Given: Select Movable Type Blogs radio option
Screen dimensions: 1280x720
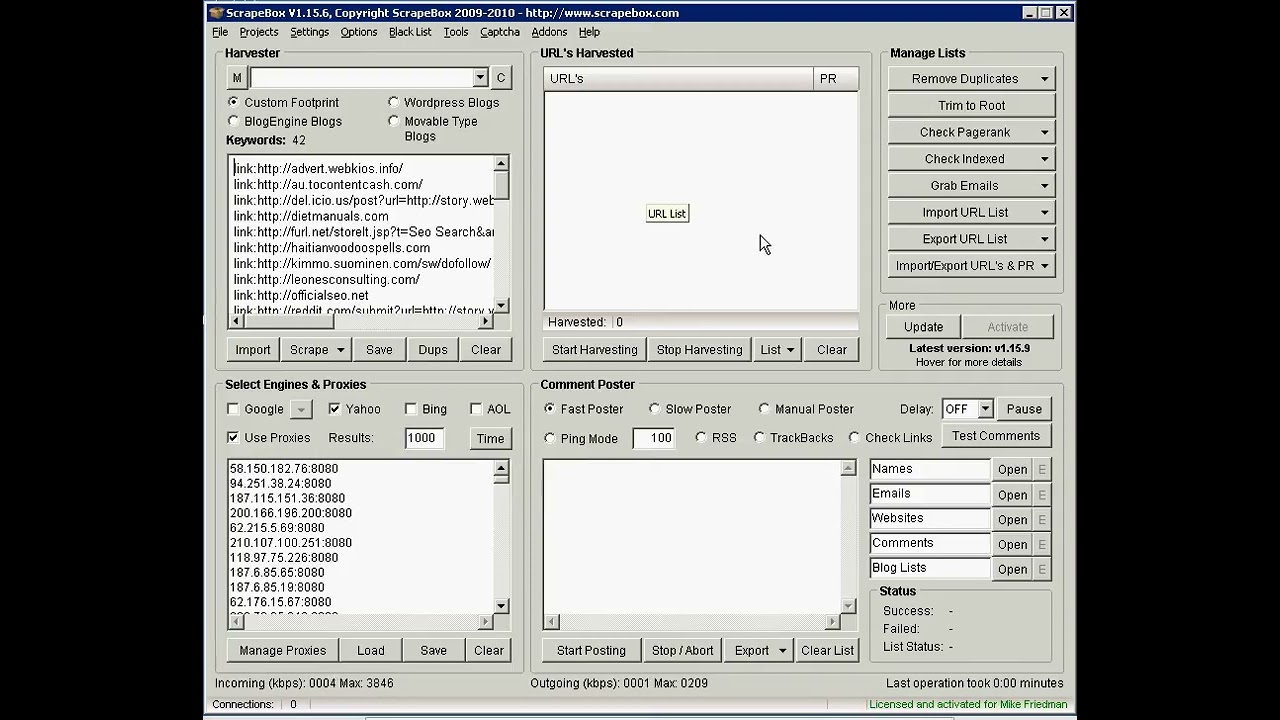Looking at the screenshot, I should (394, 121).
